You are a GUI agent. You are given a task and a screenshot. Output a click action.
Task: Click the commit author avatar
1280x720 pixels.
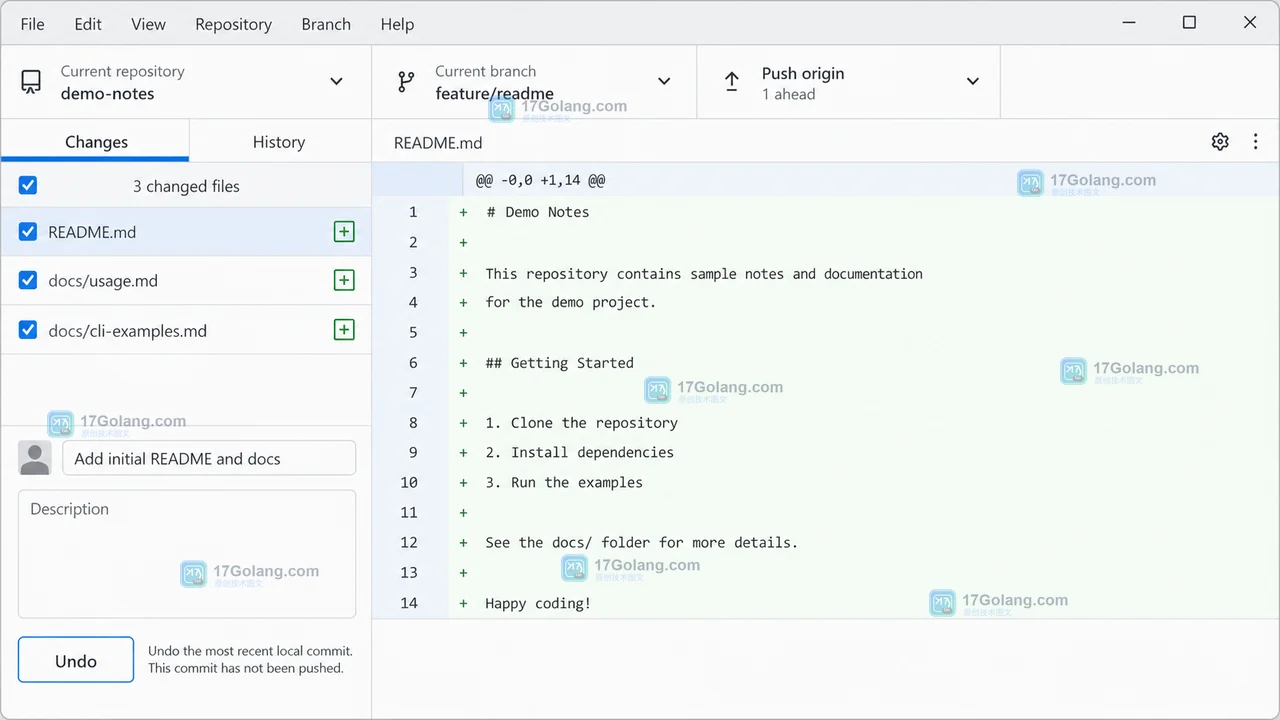pyautogui.click(x=35, y=458)
